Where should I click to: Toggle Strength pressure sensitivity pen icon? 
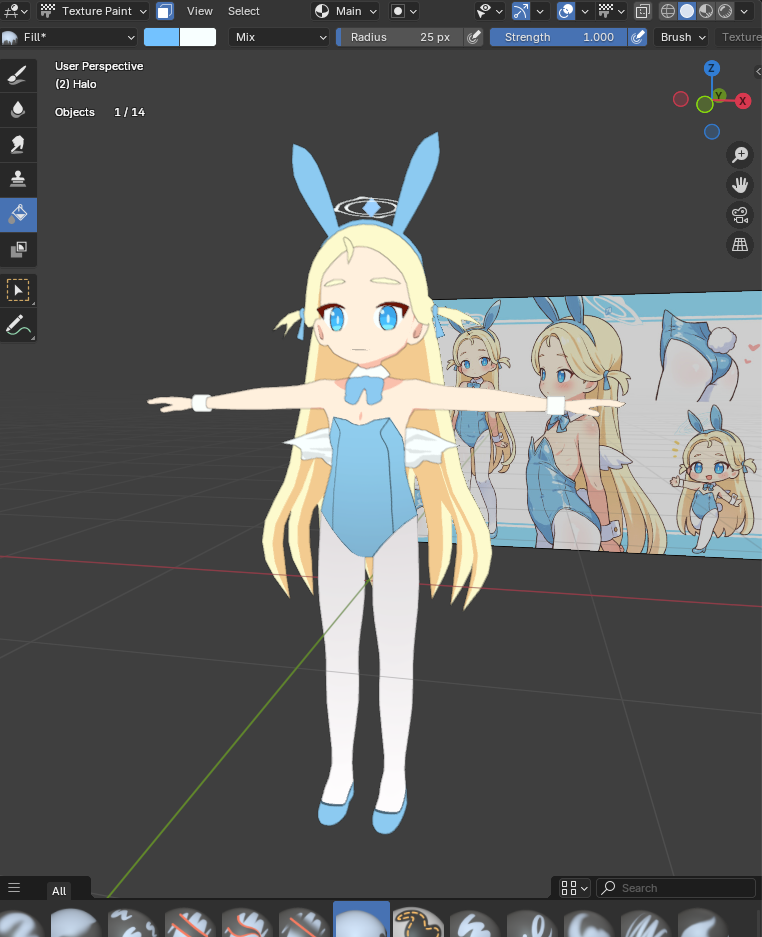638,37
